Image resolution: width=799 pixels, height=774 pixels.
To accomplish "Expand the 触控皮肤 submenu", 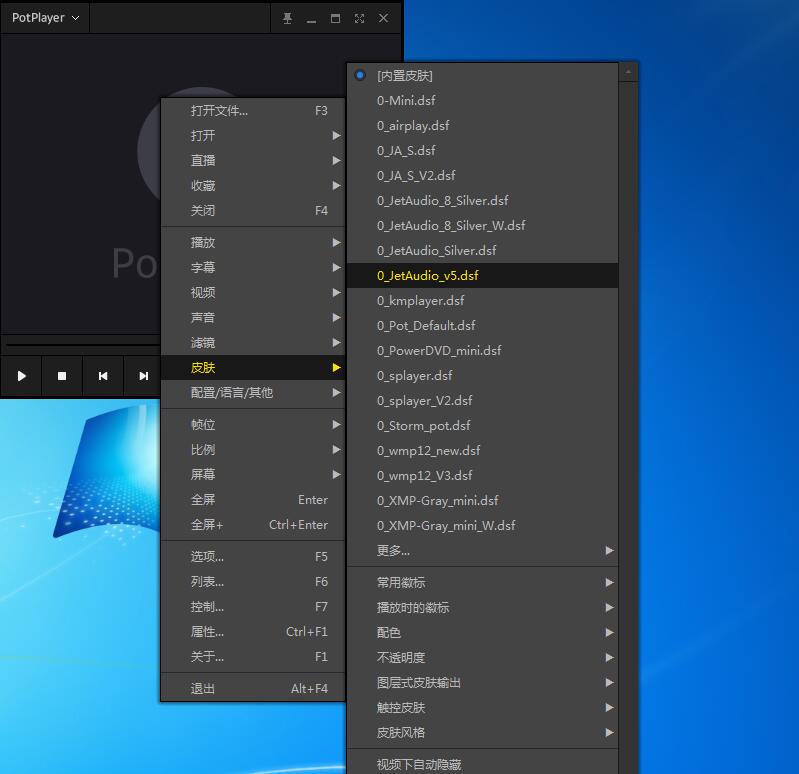I will pyautogui.click(x=482, y=707).
